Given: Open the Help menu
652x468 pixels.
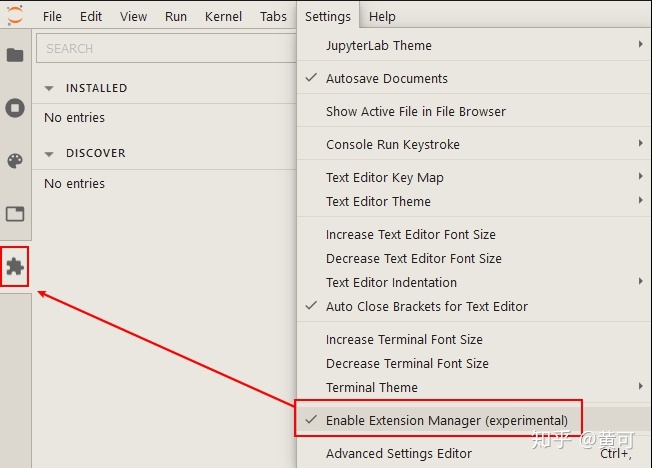Looking at the screenshot, I should pyautogui.click(x=382, y=16).
